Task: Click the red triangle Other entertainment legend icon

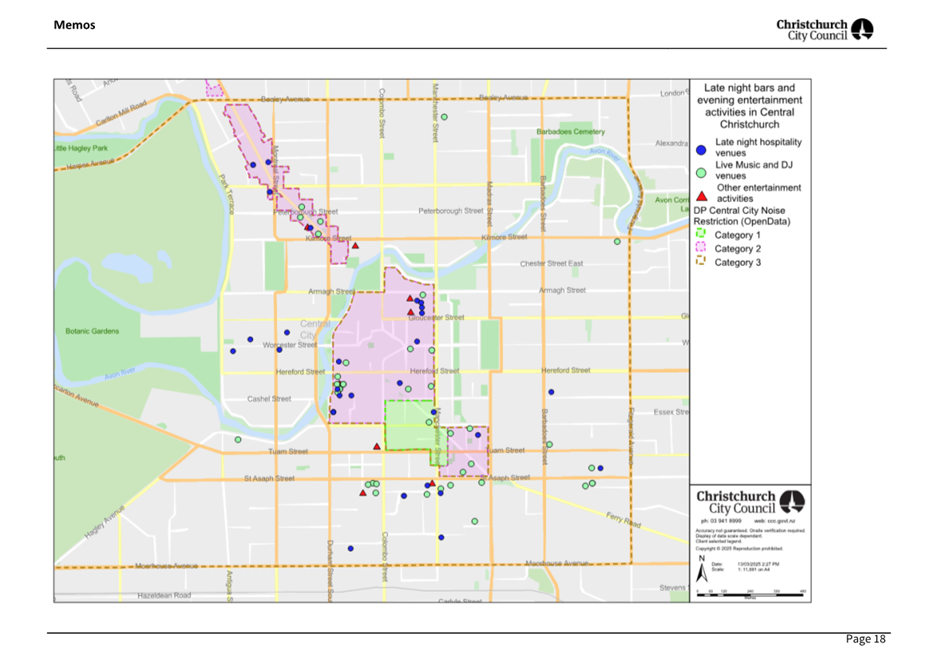Action: [x=701, y=195]
